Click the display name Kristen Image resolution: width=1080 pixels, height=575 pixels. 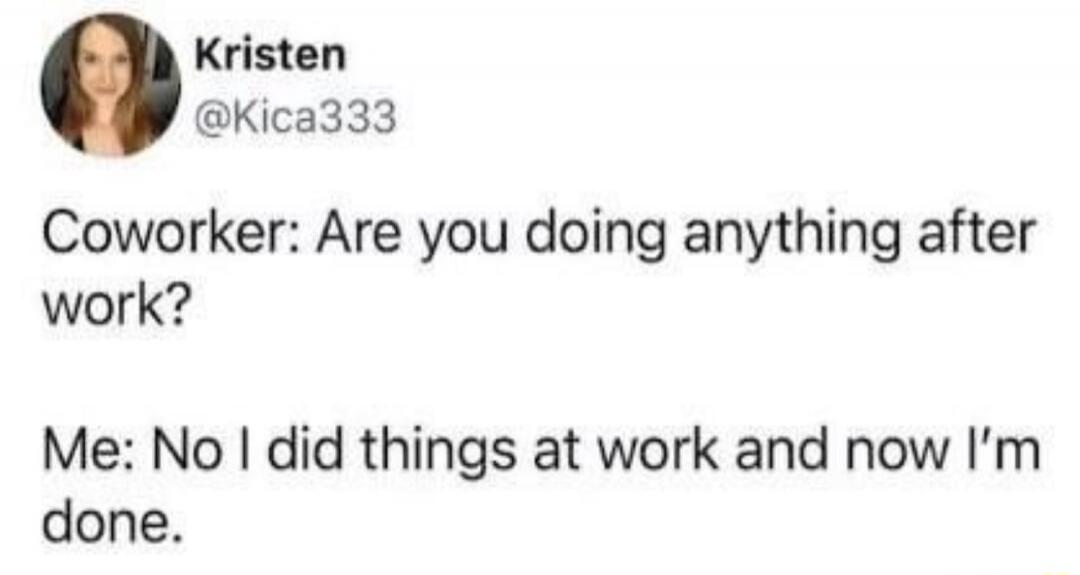point(270,55)
